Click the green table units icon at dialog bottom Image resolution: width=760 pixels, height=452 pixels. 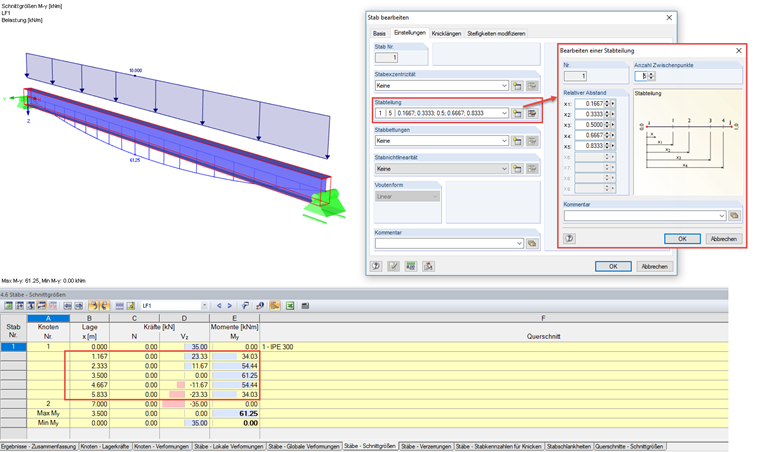(411, 266)
